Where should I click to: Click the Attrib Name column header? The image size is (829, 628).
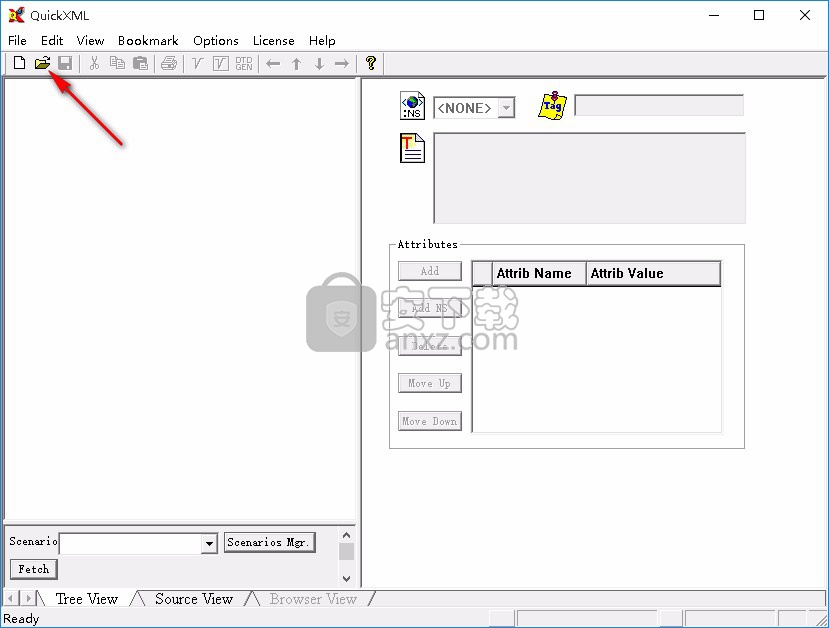tap(539, 273)
